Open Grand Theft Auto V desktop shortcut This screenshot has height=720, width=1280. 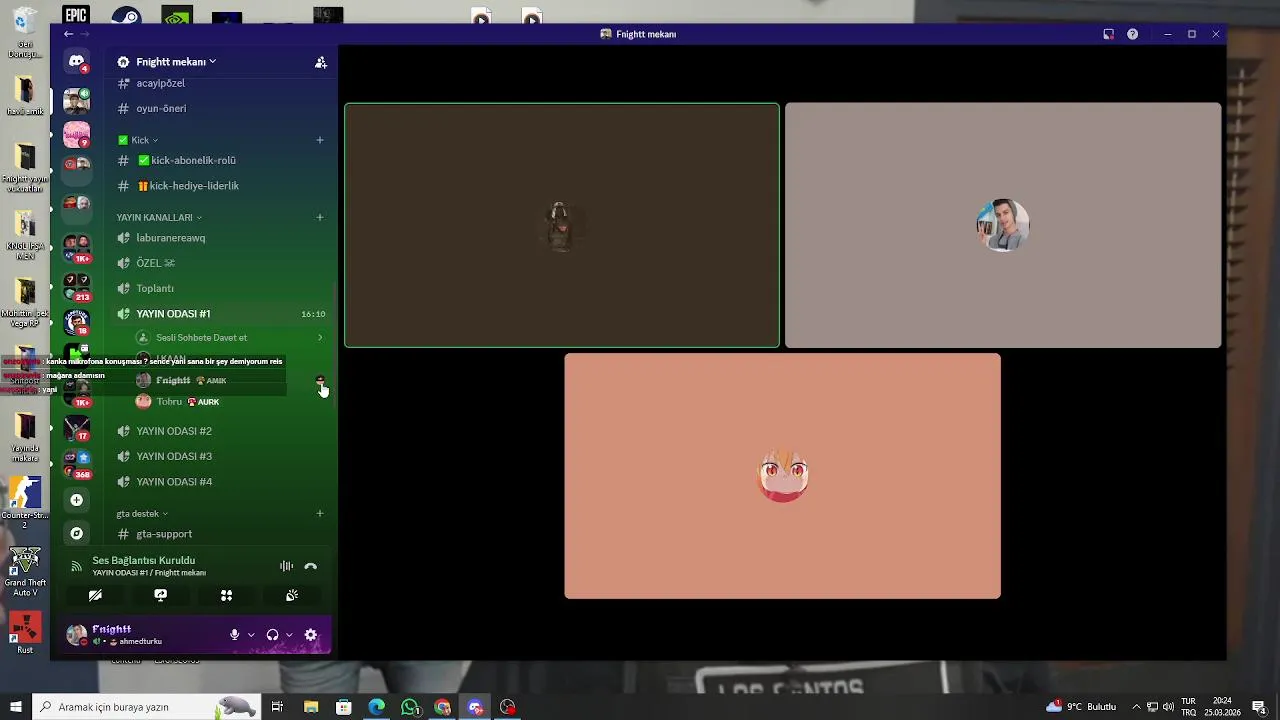[25, 572]
